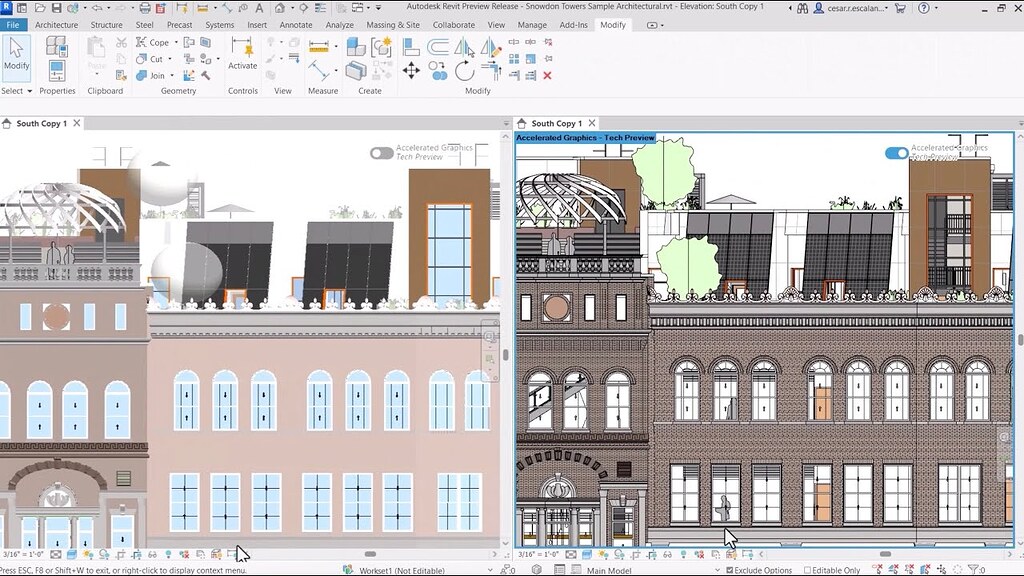Select the Cut geometry tool
The width and height of the screenshot is (1024, 576).
point(150,58)
